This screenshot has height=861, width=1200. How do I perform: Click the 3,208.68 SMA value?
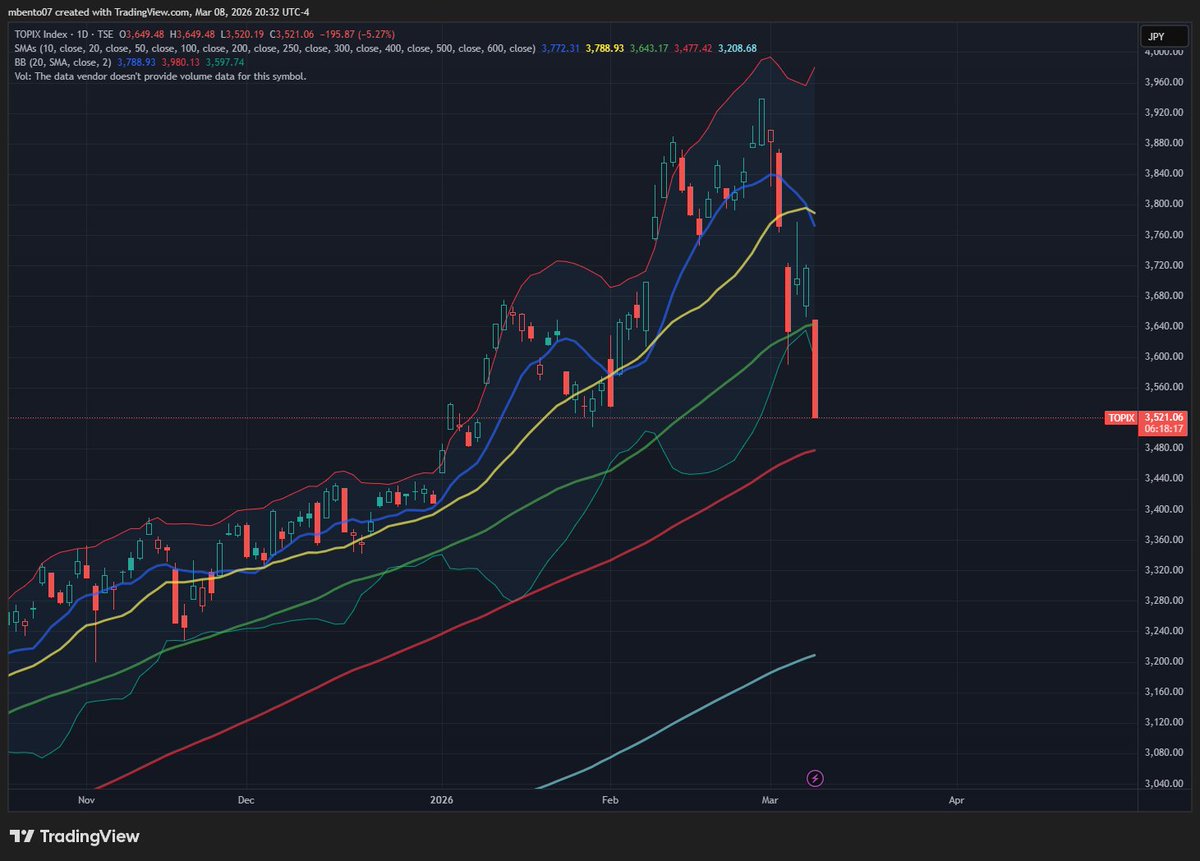tap(737, 48)
